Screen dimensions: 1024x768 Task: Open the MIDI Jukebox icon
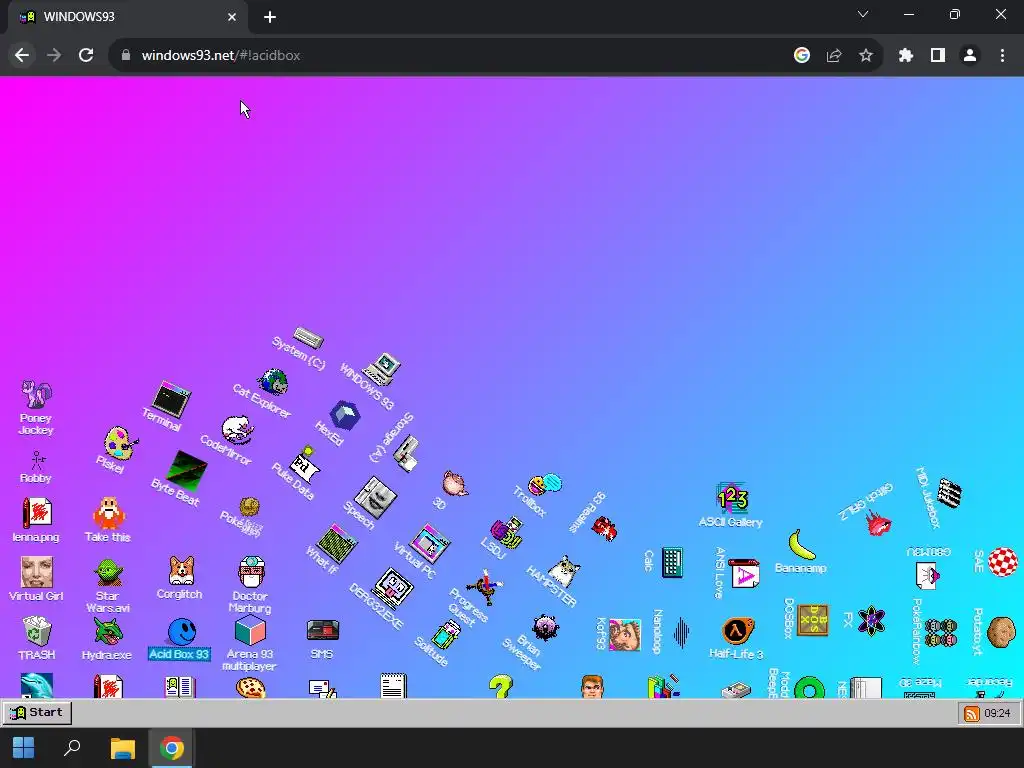click(950, 493)
